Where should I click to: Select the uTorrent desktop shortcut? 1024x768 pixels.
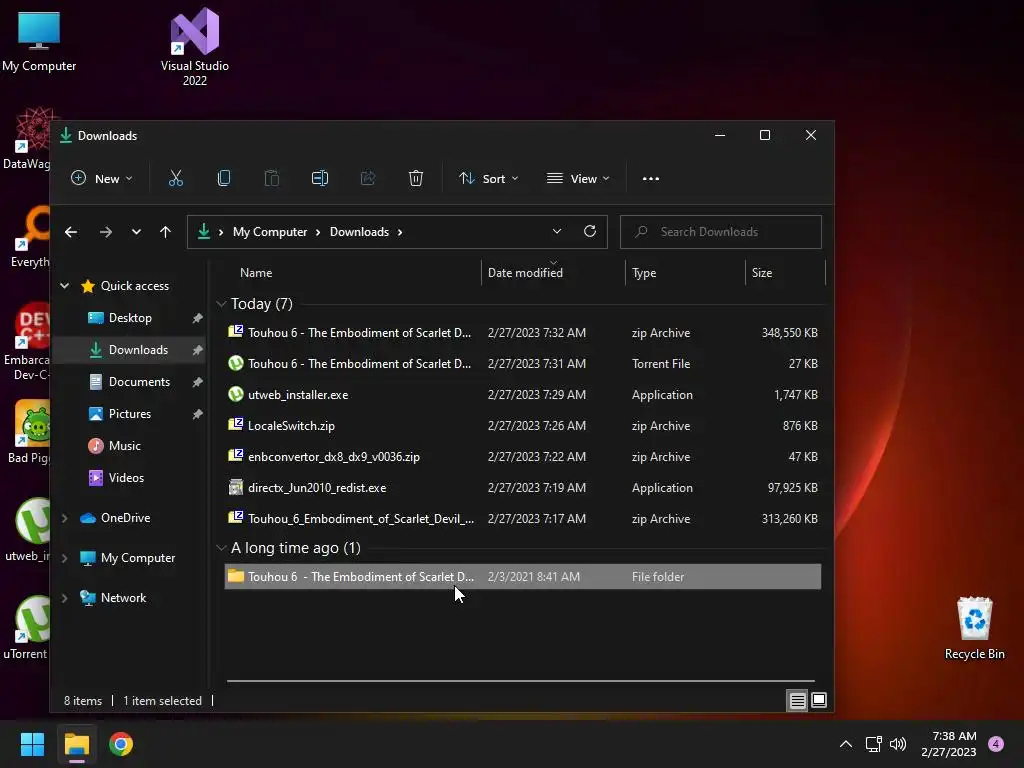point(26,628)
